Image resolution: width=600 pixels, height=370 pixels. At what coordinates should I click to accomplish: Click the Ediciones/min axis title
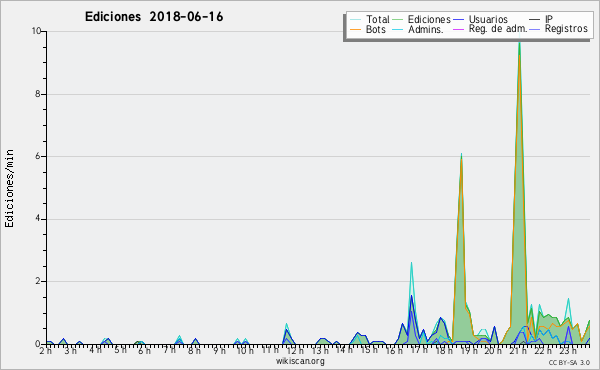tap(9, 188)
